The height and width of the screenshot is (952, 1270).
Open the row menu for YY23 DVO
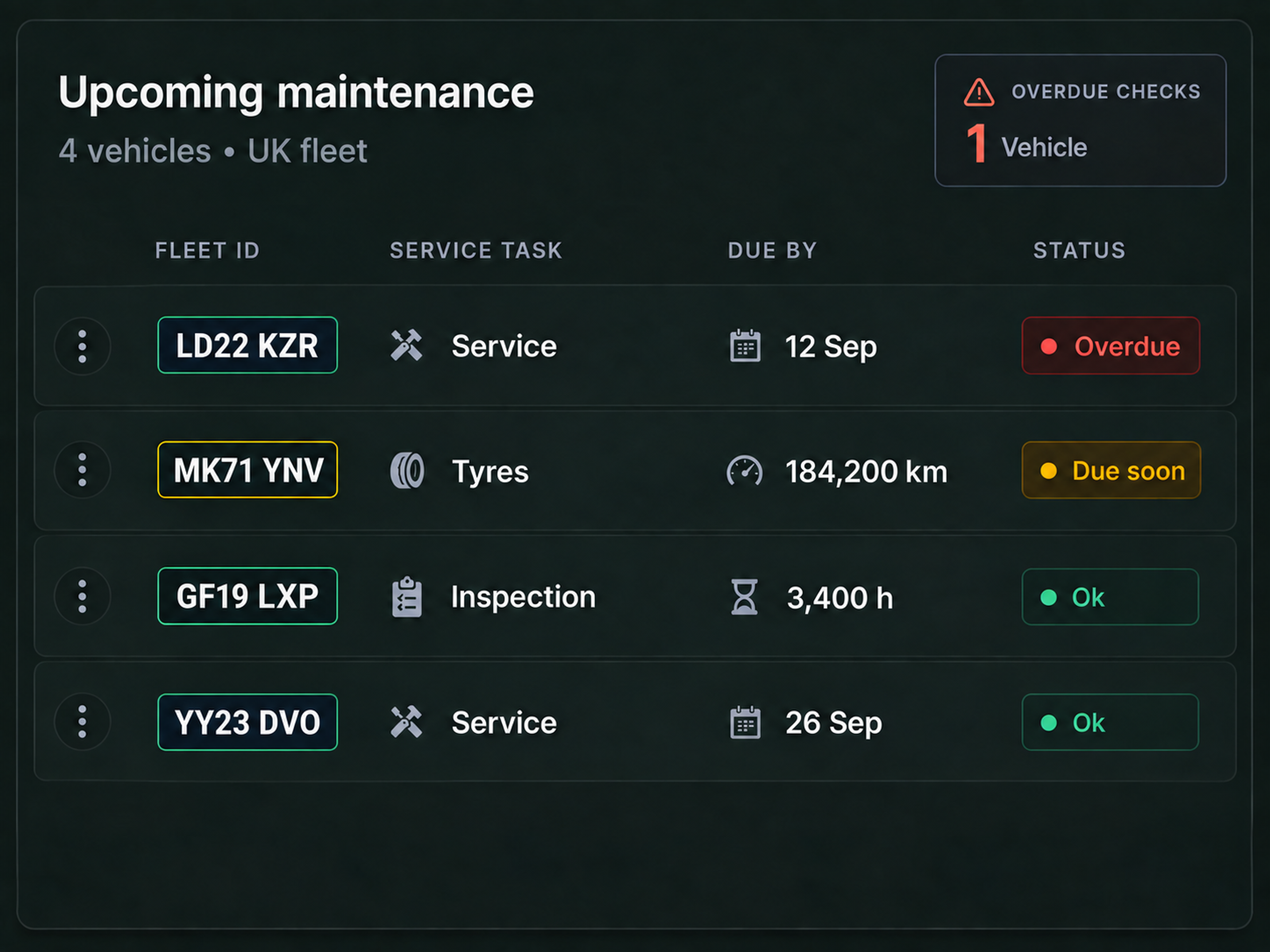82,721
